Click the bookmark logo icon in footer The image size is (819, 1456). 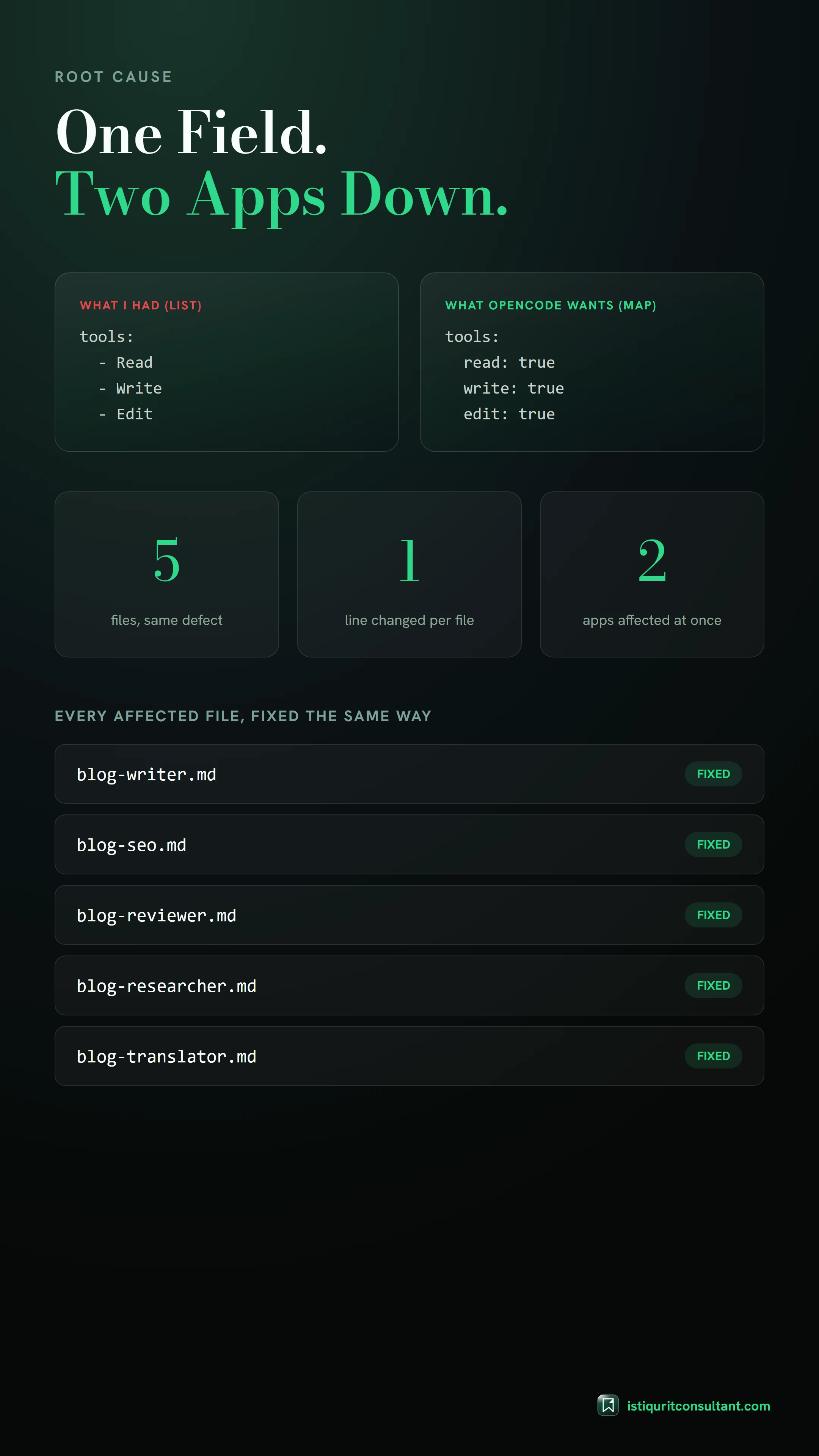tap(608, 1405)
